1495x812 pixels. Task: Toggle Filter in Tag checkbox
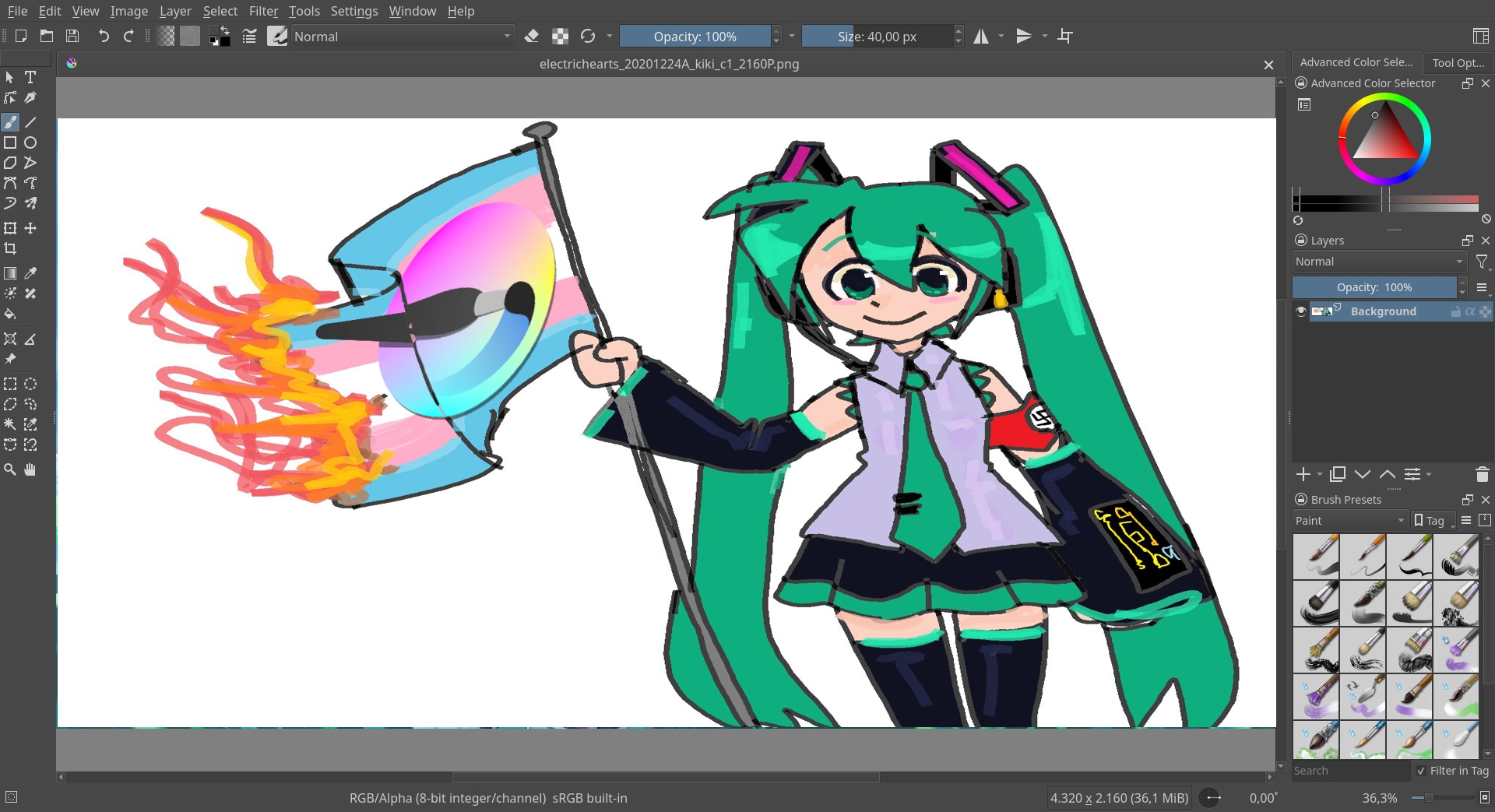[x=1421, y=771]
